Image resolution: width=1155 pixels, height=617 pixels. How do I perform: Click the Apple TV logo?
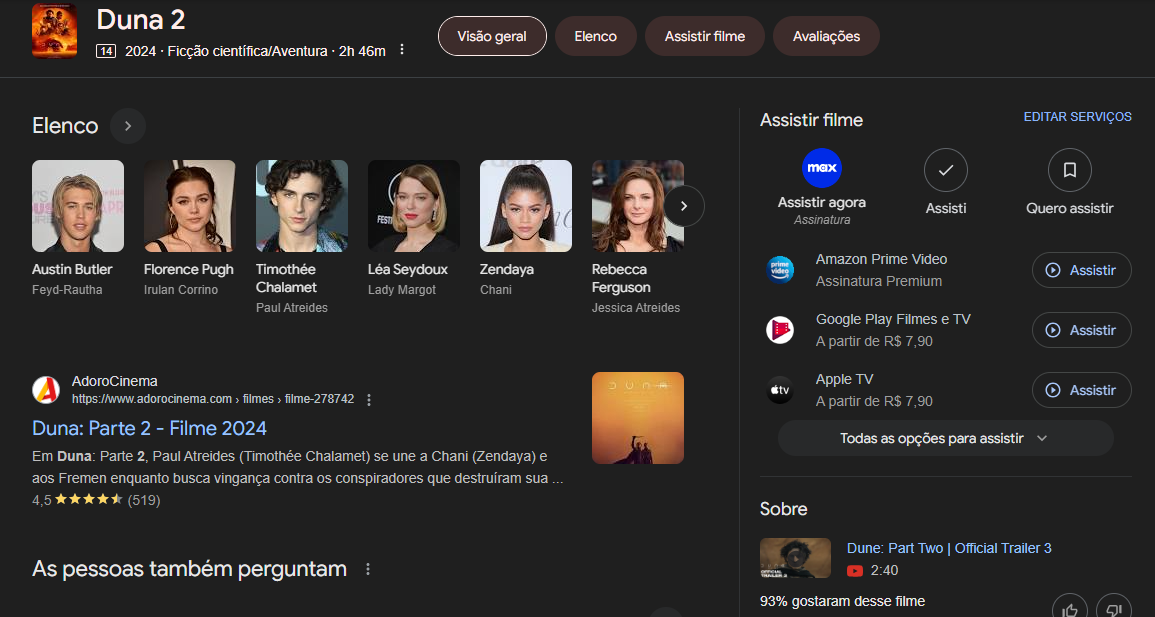[780, 390]
